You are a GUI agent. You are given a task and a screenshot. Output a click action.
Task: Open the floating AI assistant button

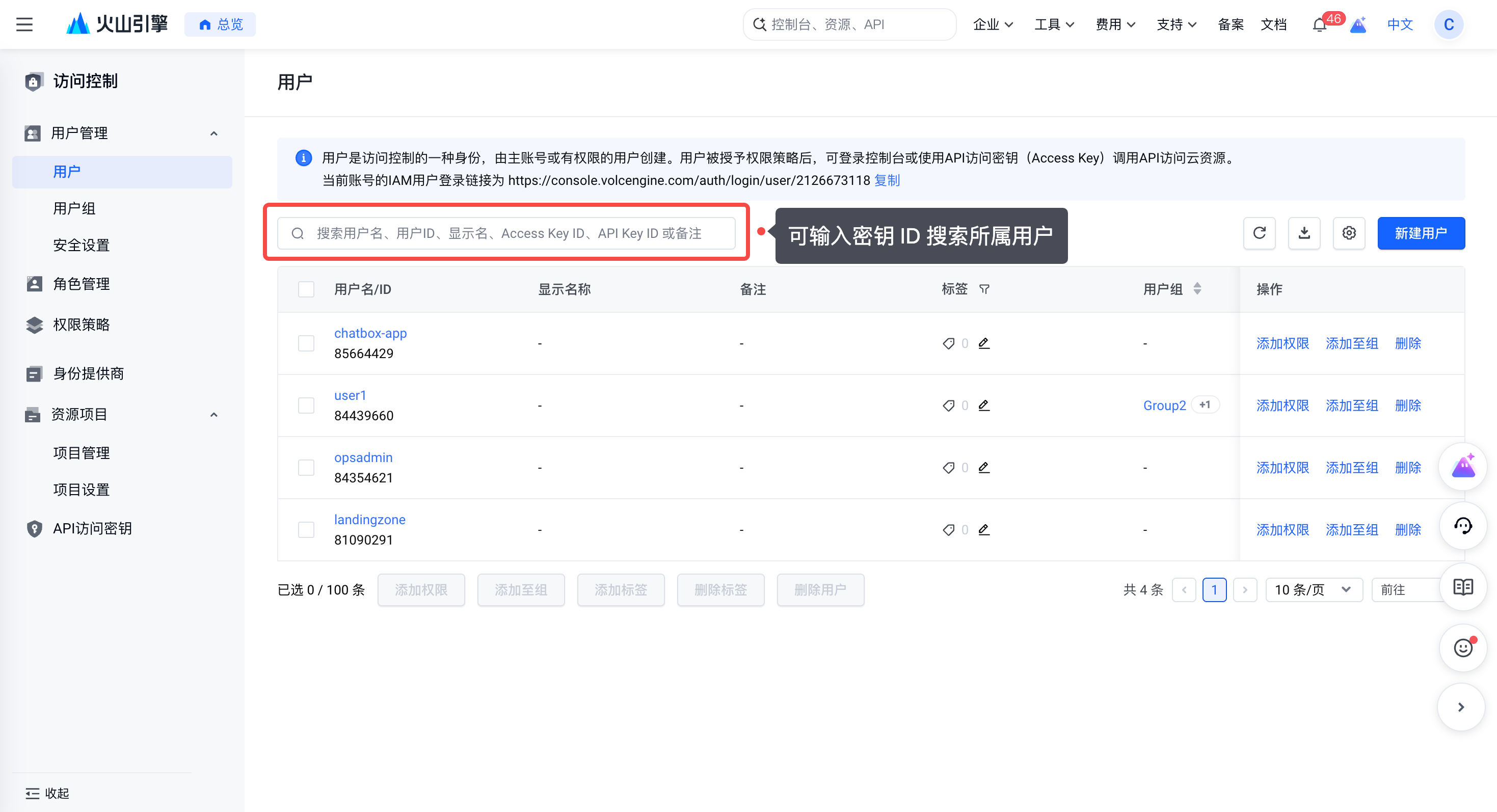[x=1463, y=467]
